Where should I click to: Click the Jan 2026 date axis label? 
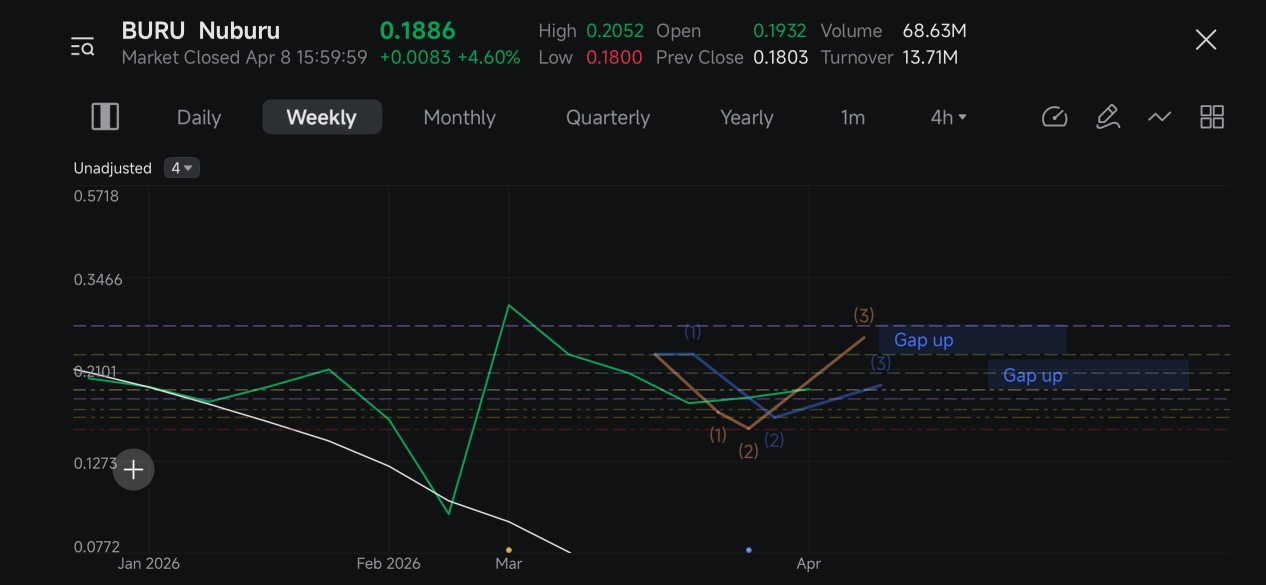[148, 564]
